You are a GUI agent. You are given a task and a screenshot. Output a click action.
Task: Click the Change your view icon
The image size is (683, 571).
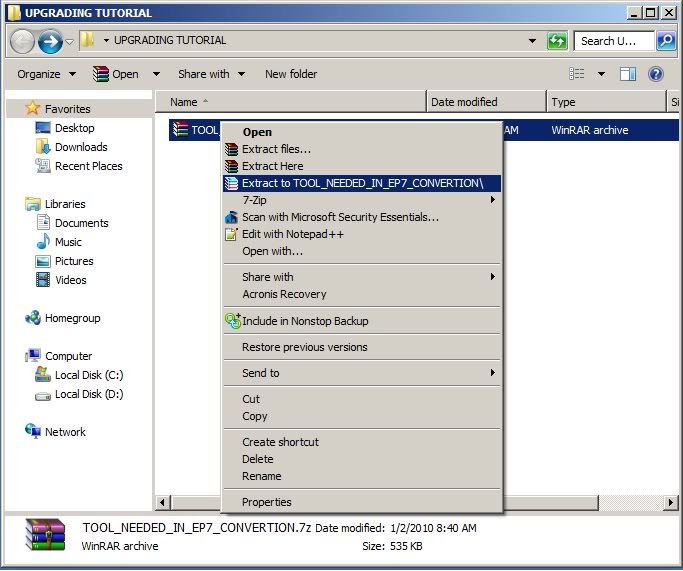tap(577, 74)
